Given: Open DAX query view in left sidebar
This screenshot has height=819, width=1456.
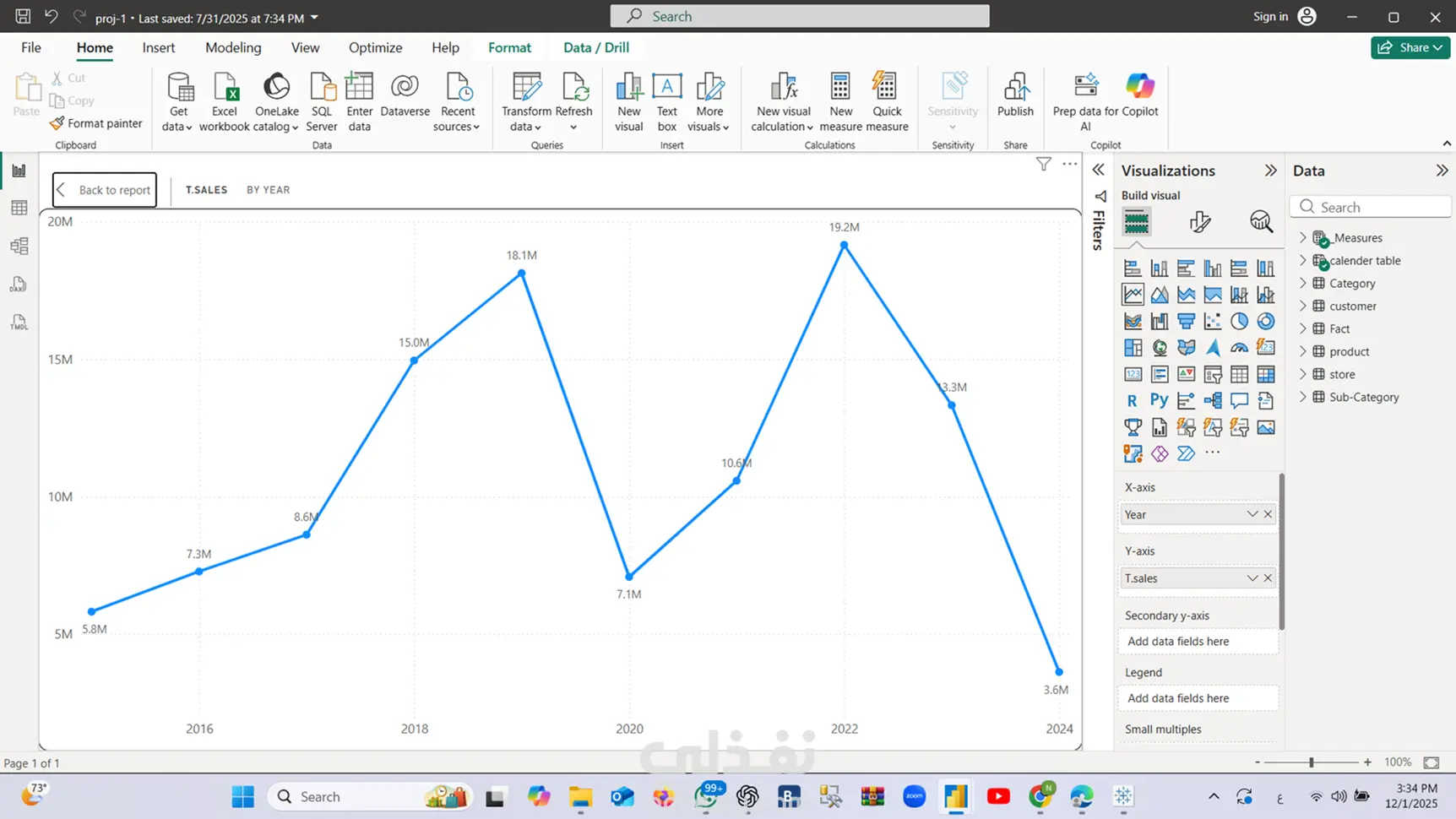Looking at the screenshot, I should [19, 284].
